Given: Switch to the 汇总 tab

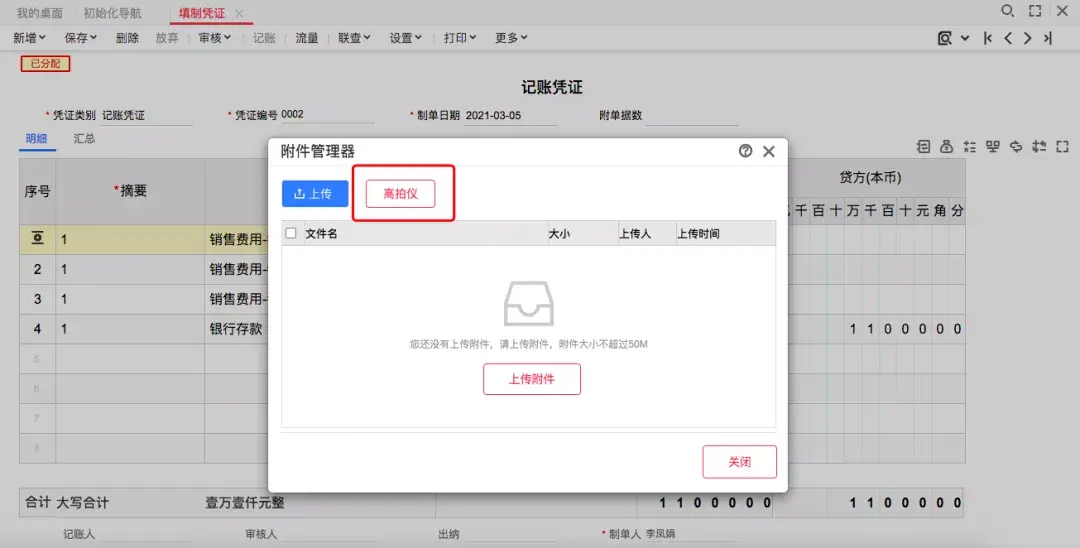Looking at the screenshot, I should [x=84, y=138].
